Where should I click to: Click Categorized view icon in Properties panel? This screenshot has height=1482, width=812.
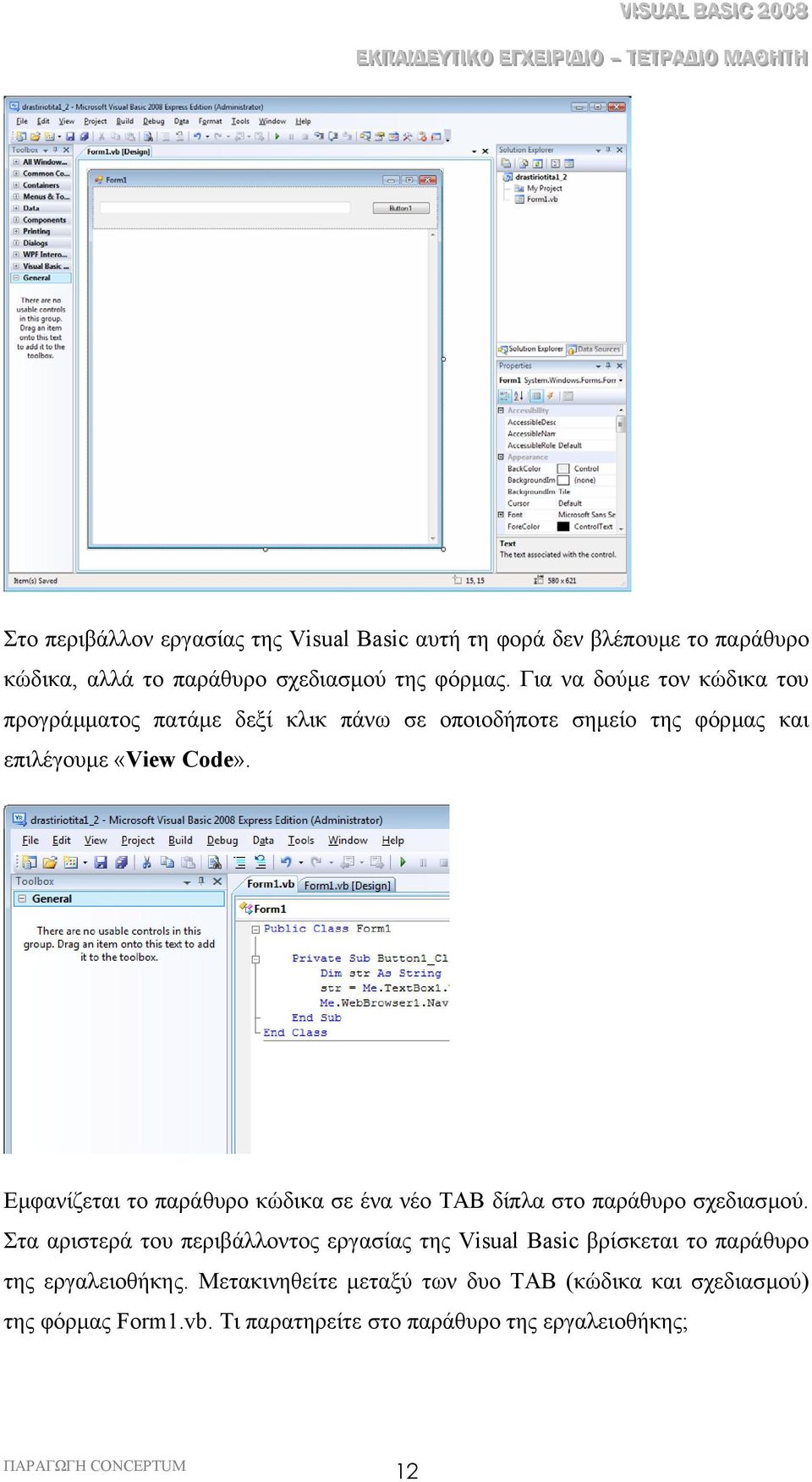[505, 396]
